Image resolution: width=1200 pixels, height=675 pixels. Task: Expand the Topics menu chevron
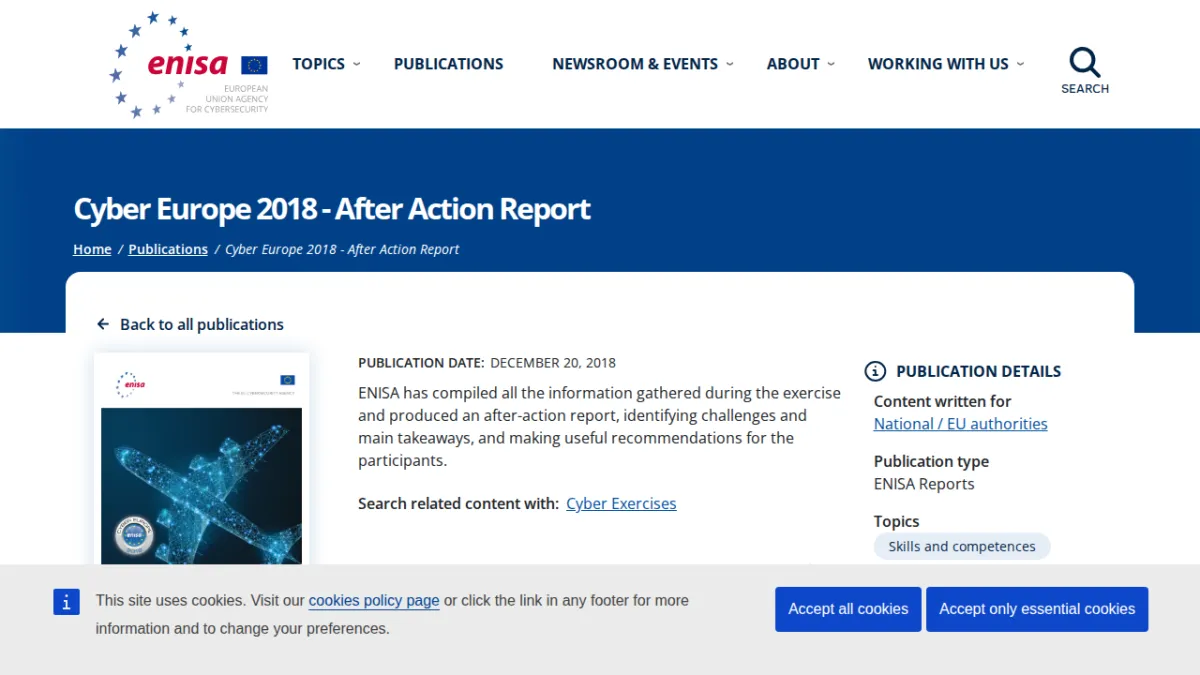pyautogui.click(x=357, y=64)
